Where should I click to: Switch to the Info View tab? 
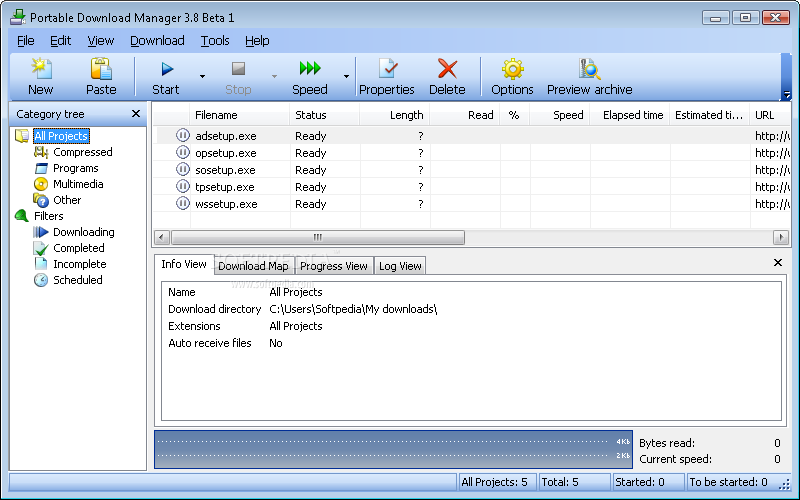pyautogui.click(x=184, y=264)
